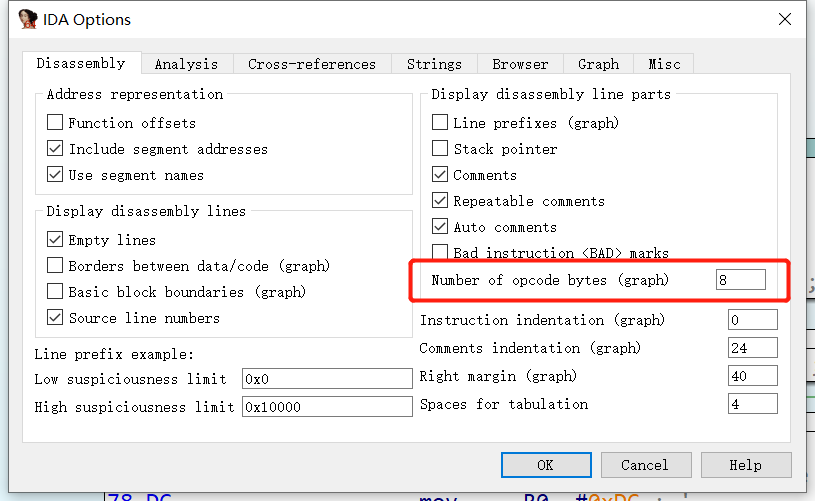Toggle Repeatable comments checkbox
Screen dimensions: 815x501
440,200
